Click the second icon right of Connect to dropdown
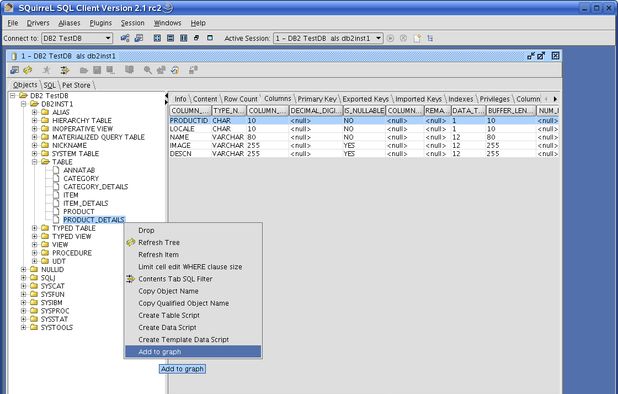Viewport: 618px width, 394px height. [x=139, y=38]
